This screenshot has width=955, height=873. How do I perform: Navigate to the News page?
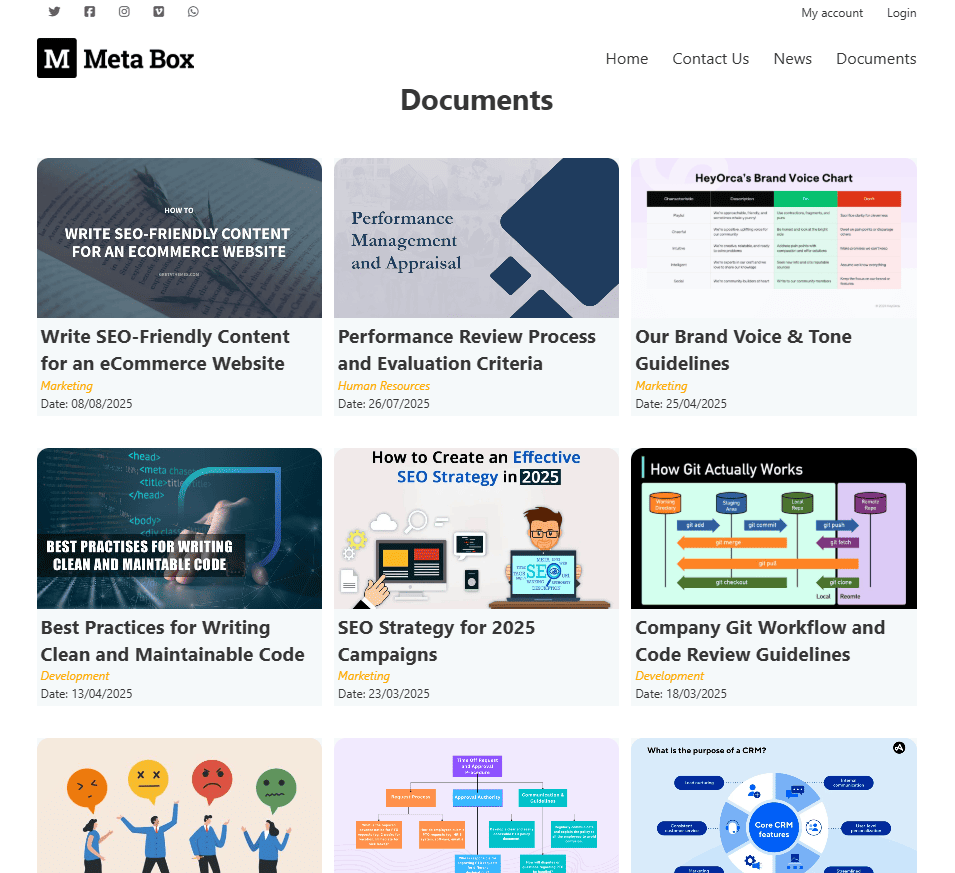(x=792, y=59)
